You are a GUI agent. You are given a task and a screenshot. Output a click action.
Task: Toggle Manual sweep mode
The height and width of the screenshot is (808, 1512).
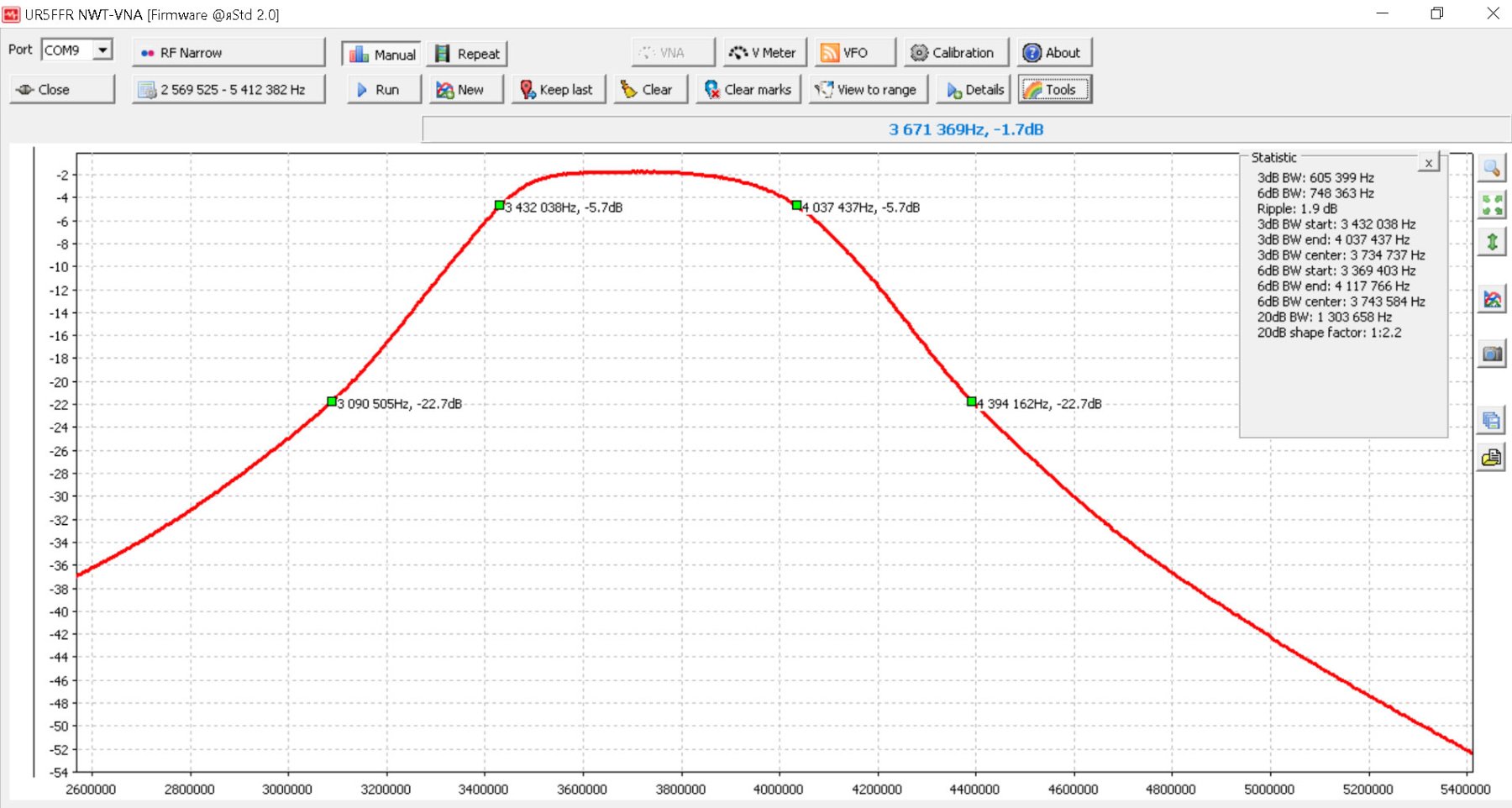tap(382, 54)
